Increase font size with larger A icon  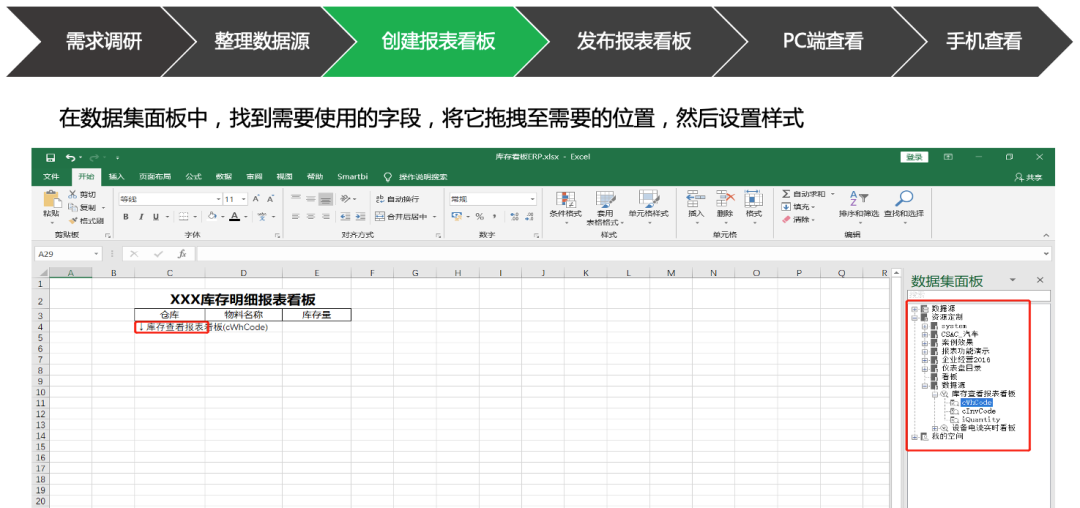click(x=256, y=199)
